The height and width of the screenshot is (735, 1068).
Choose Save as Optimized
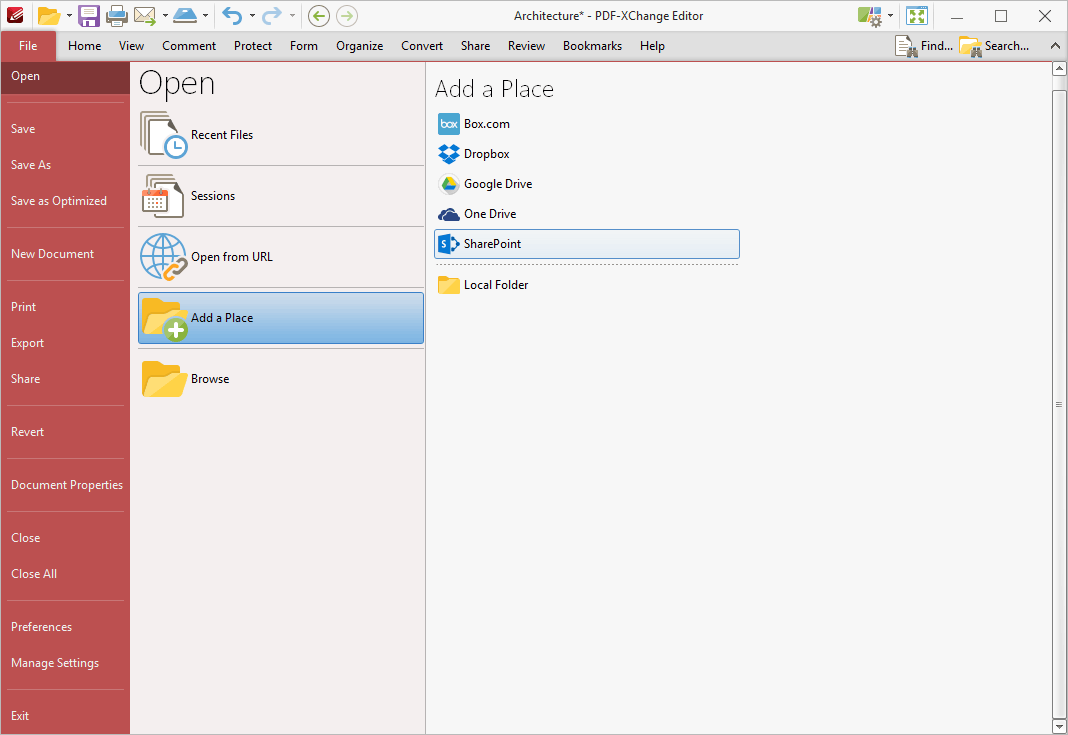[x=65, y=201]
